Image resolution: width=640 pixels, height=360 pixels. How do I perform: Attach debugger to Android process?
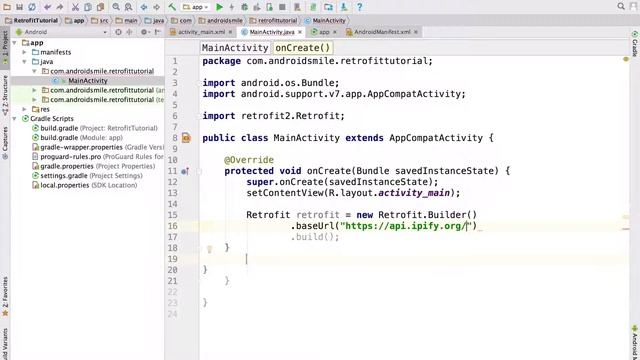tap(269, 7)
